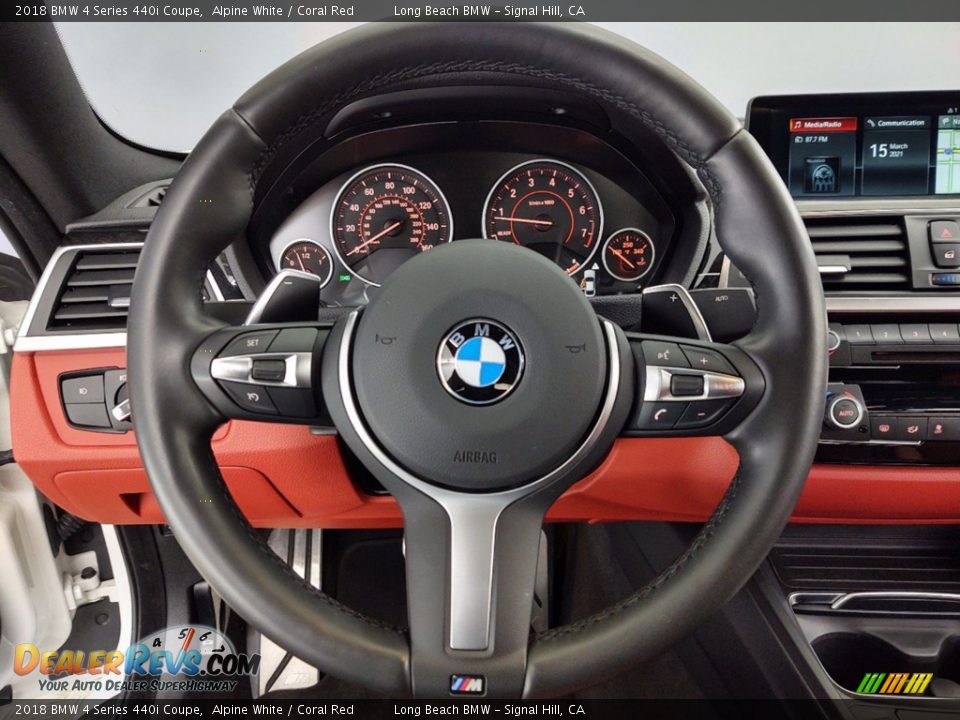Toggle the windshield defrost button
The image size is (960, 720).
coord(884,428)
